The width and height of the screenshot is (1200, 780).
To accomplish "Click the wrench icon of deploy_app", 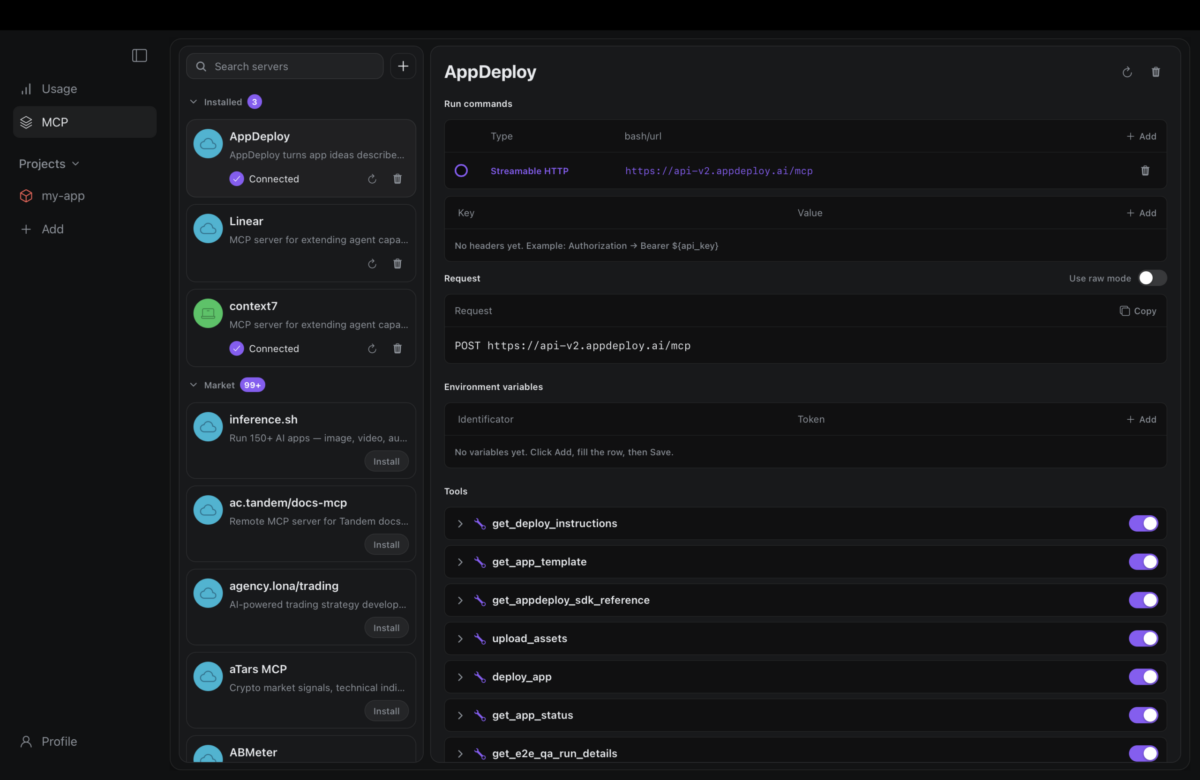I will click(x=480, y=677).
